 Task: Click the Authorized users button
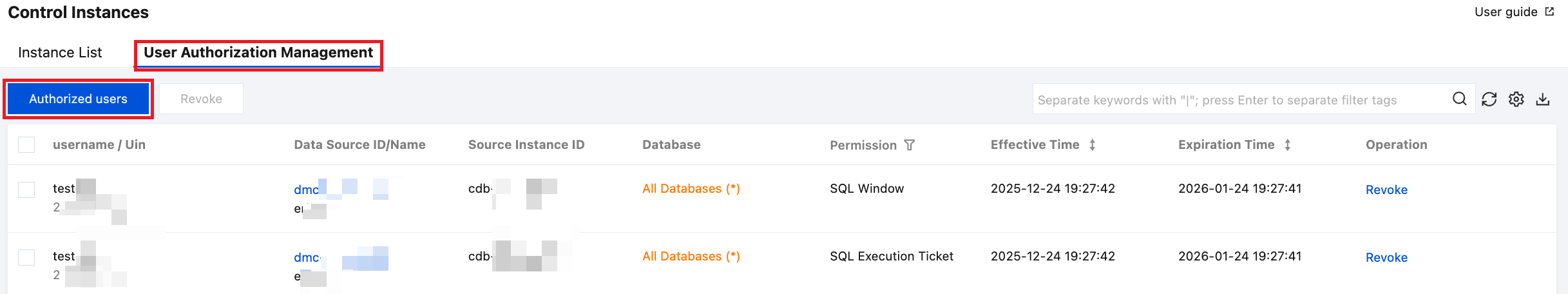pos(78,99)
